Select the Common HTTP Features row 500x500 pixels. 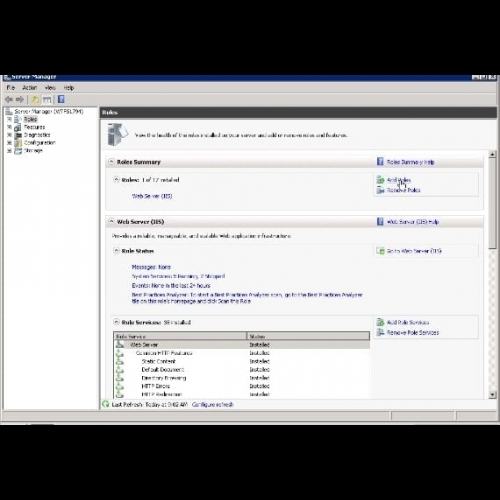pos(242,353)
